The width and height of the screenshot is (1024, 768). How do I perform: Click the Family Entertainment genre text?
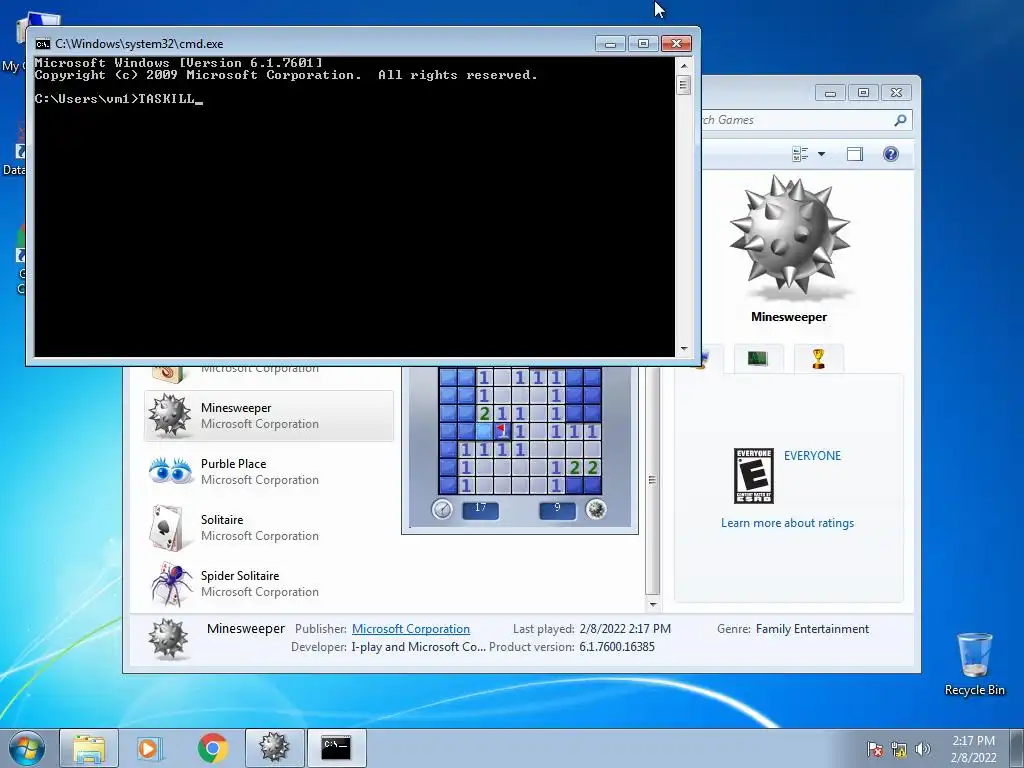(x=812, y=629)
